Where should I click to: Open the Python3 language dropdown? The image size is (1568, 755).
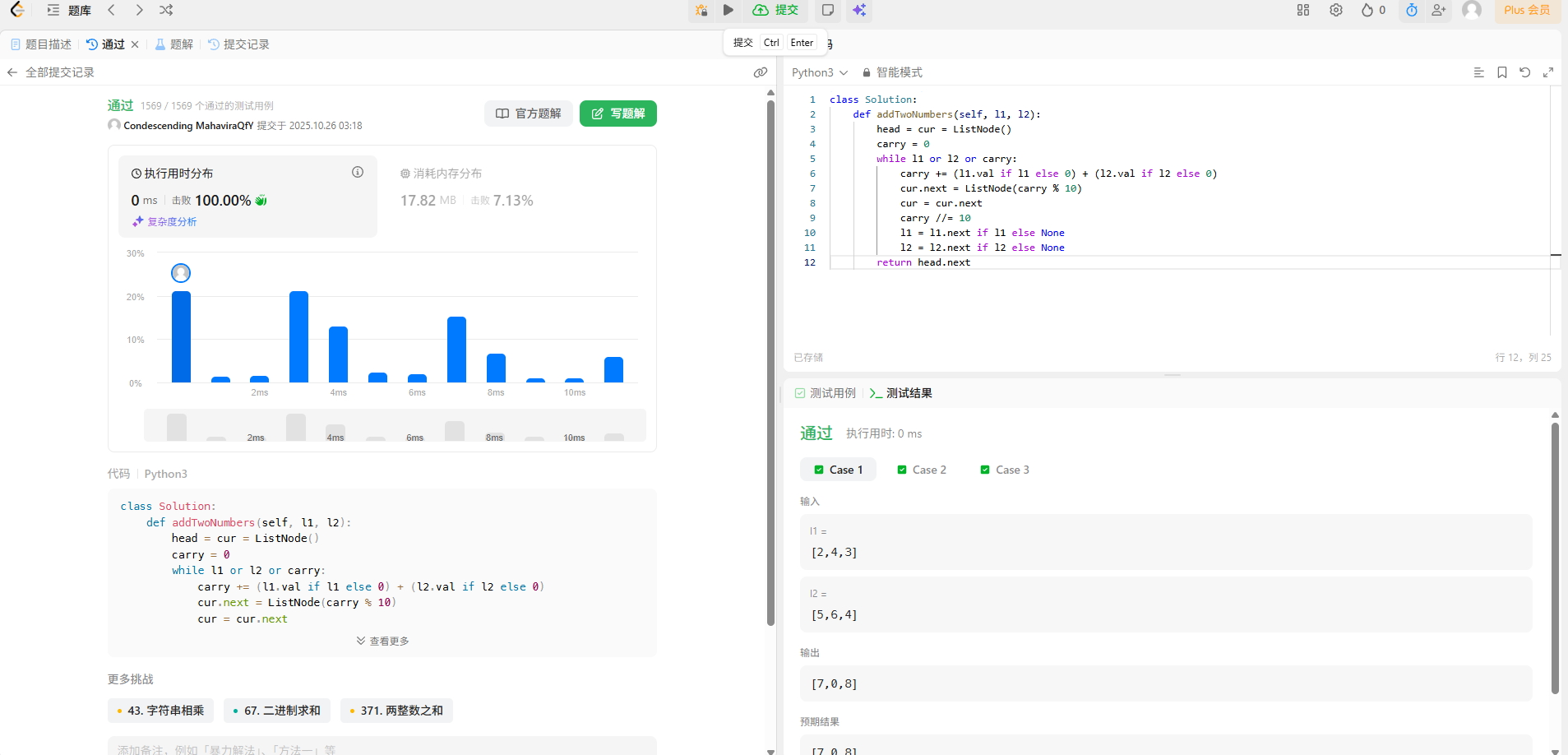pyautogui.click(x=819, y=72)
